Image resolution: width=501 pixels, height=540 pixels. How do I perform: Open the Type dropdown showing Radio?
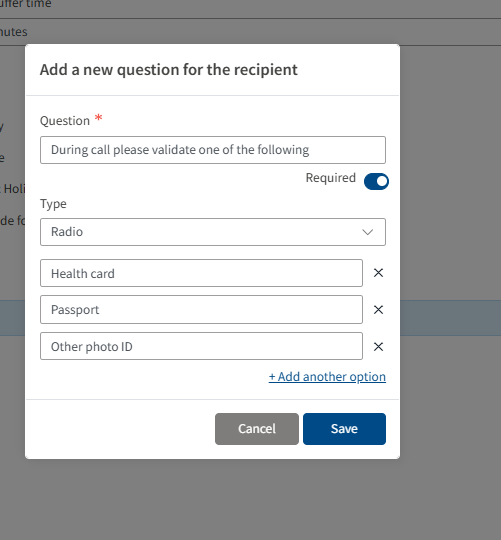[x=213, y=232]
